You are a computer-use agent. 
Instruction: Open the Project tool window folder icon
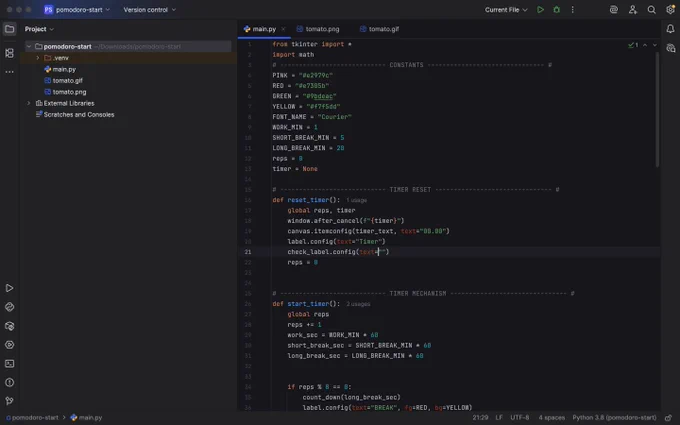click(x=10, y=29)
